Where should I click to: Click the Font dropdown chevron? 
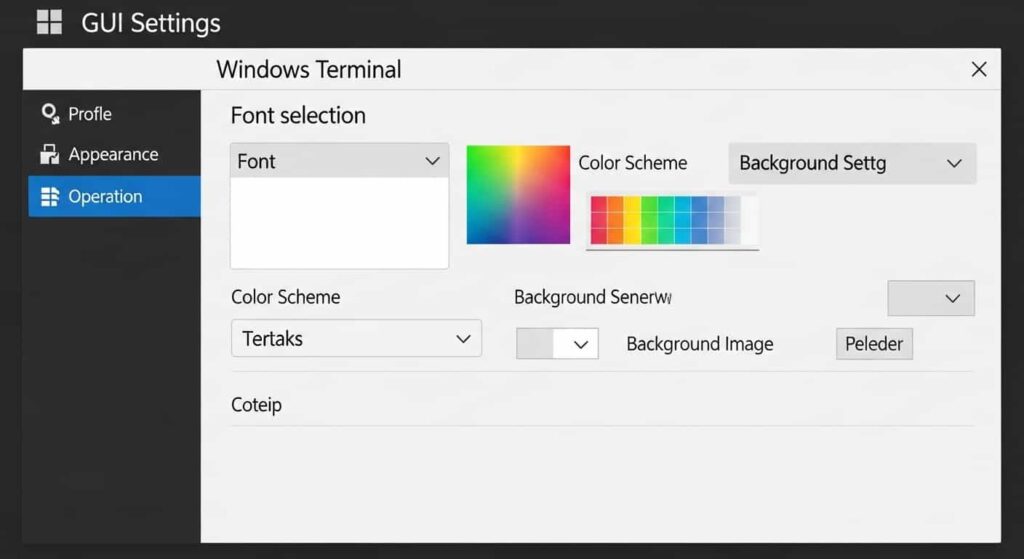click(432, 161)
